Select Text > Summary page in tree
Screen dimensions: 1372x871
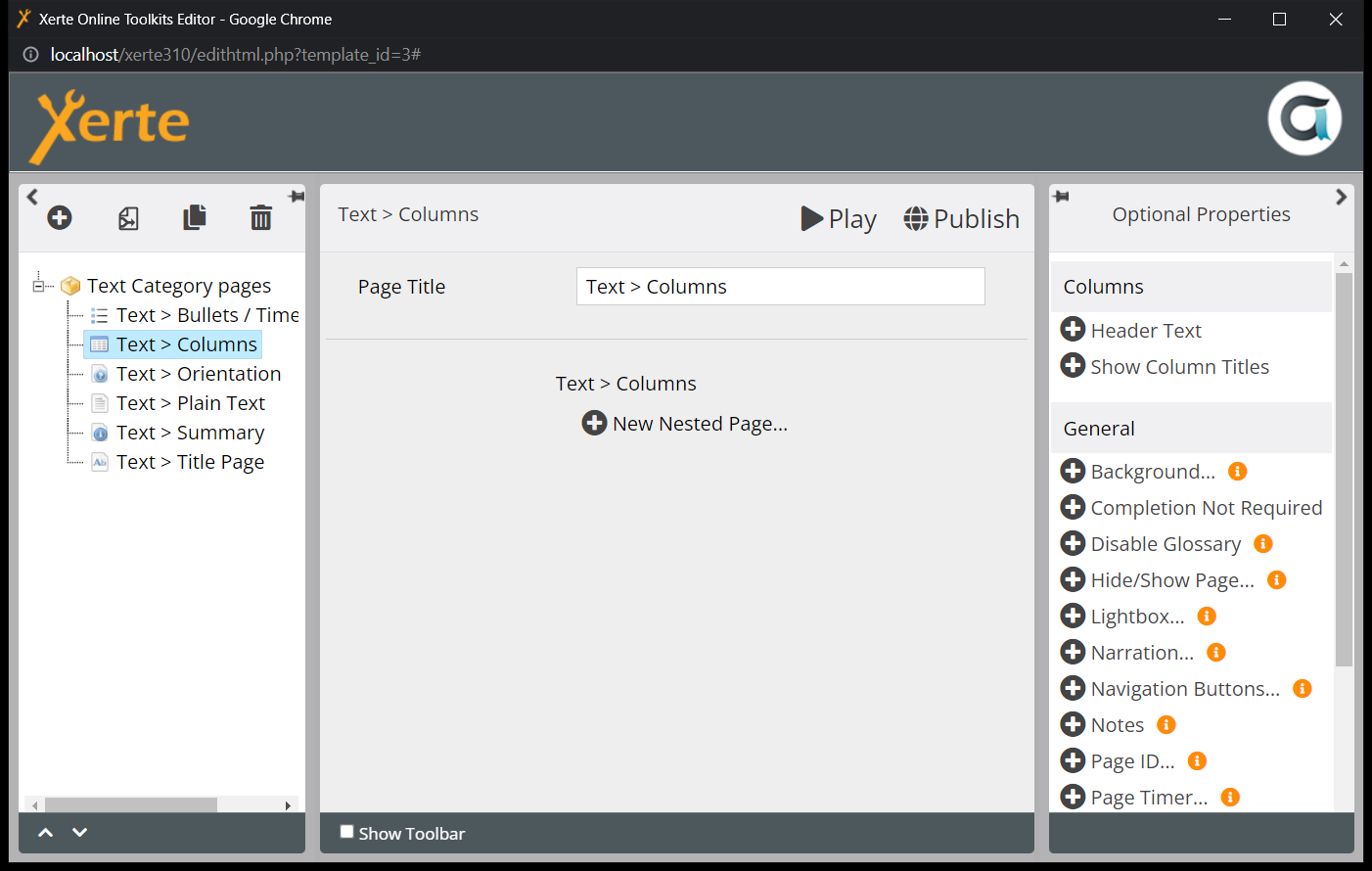(x=190, y=433)
